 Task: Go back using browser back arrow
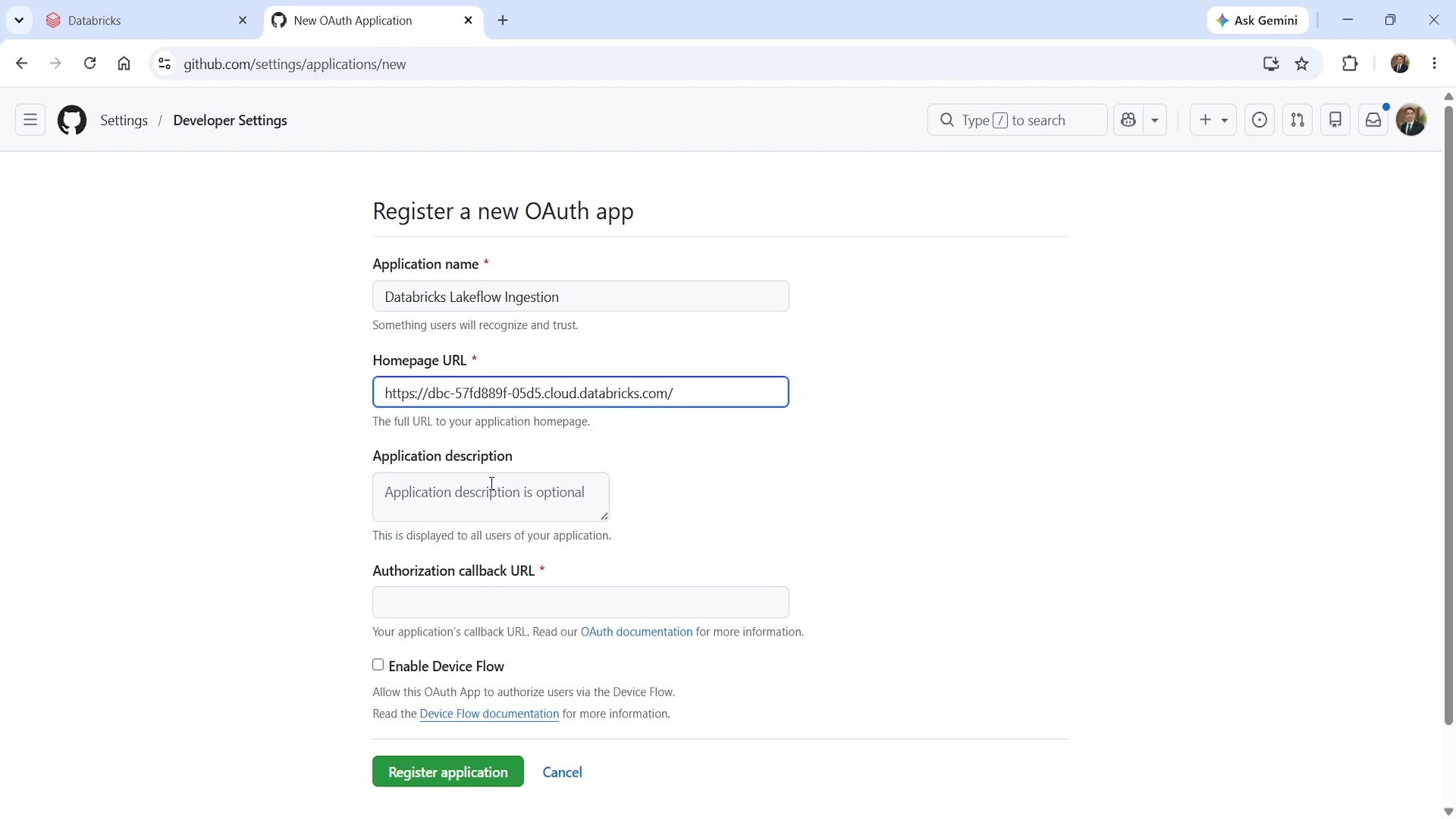pyautogui.click(x=21, y=64)
